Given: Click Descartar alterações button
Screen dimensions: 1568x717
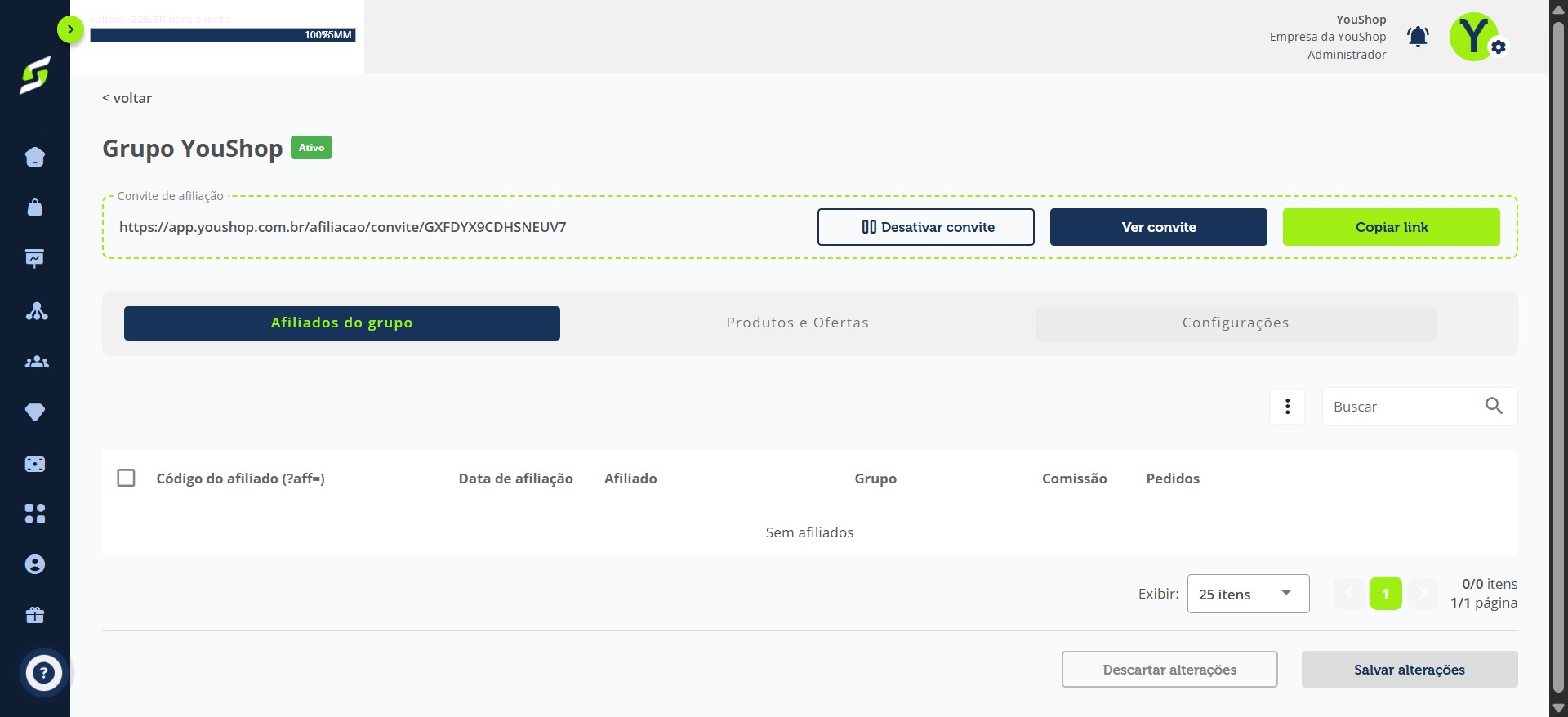Looking at the screenshot, I should coord(1169,670).
